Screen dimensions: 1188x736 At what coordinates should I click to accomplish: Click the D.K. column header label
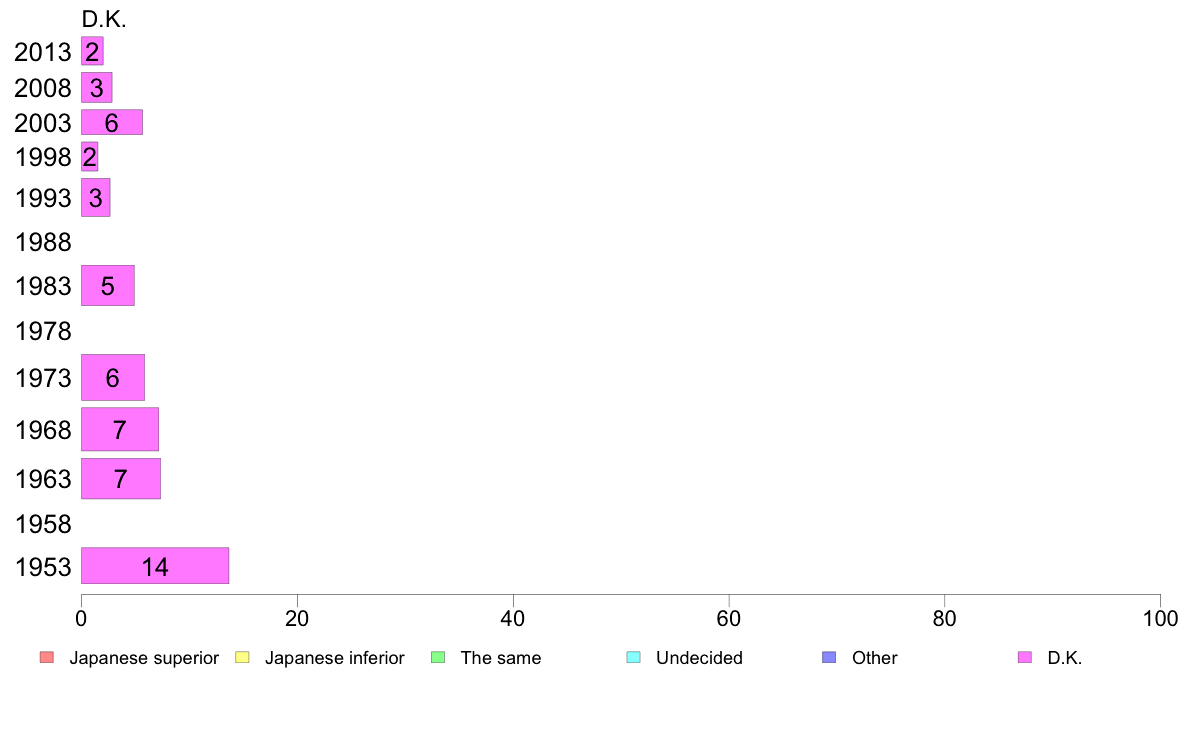pyautogui.click(x=104, y=19)
